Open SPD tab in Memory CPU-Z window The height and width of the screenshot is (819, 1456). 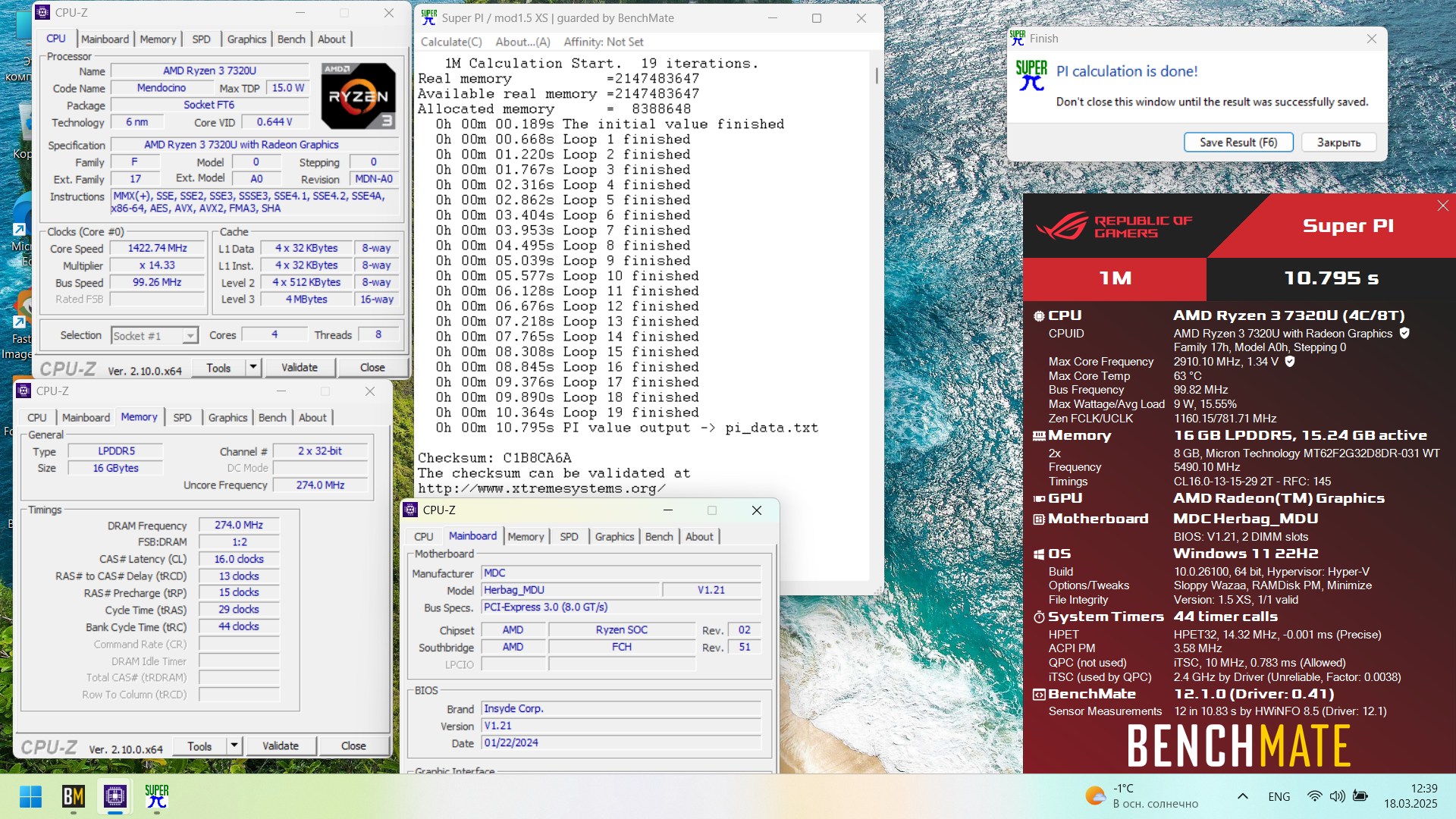click(182, 418)
